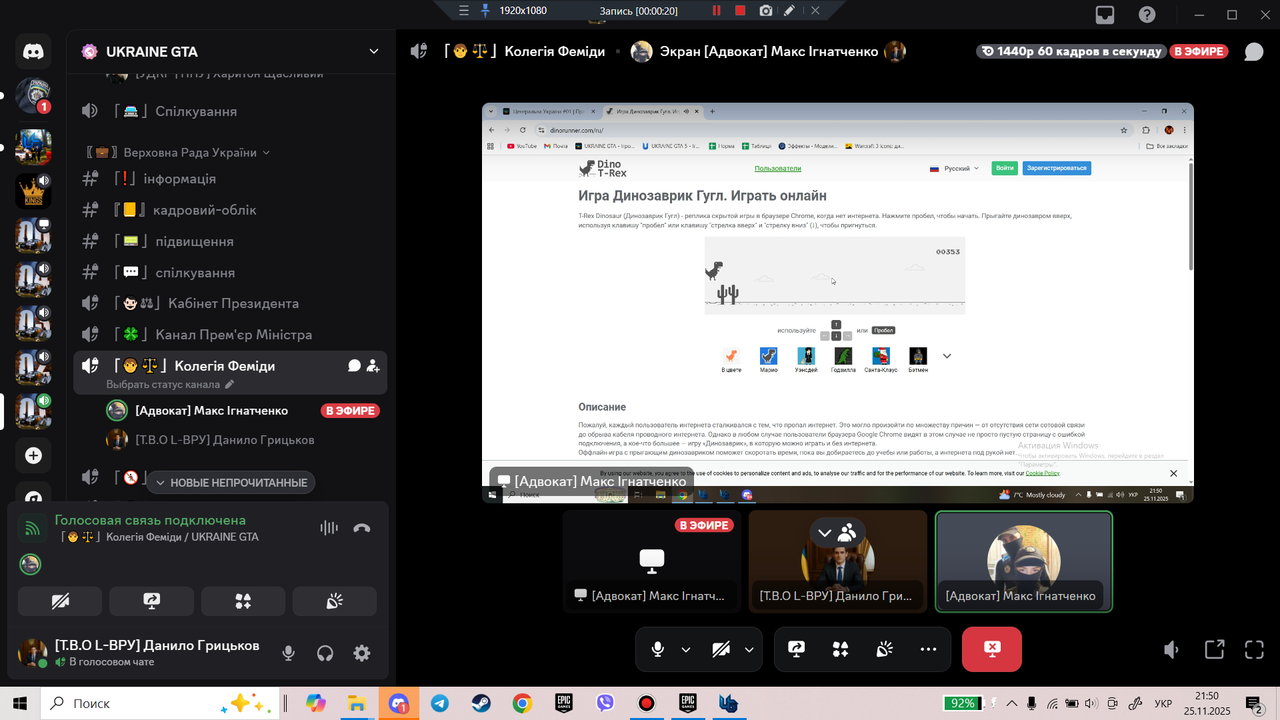1280x720 pixels.
Task: Open own profile in user panel
Action: point(140,653)
